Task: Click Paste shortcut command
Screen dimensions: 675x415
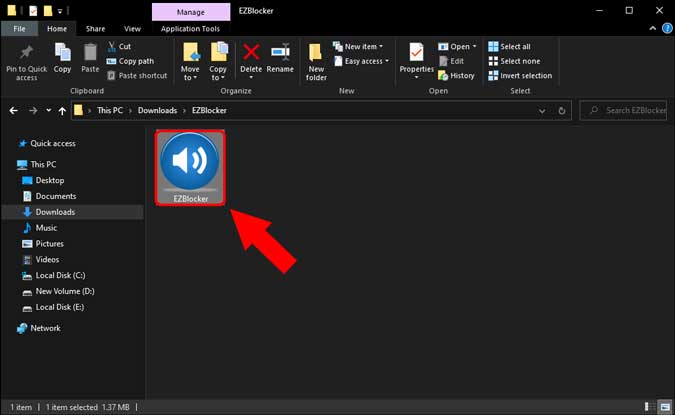Action: tap(137, 76)
